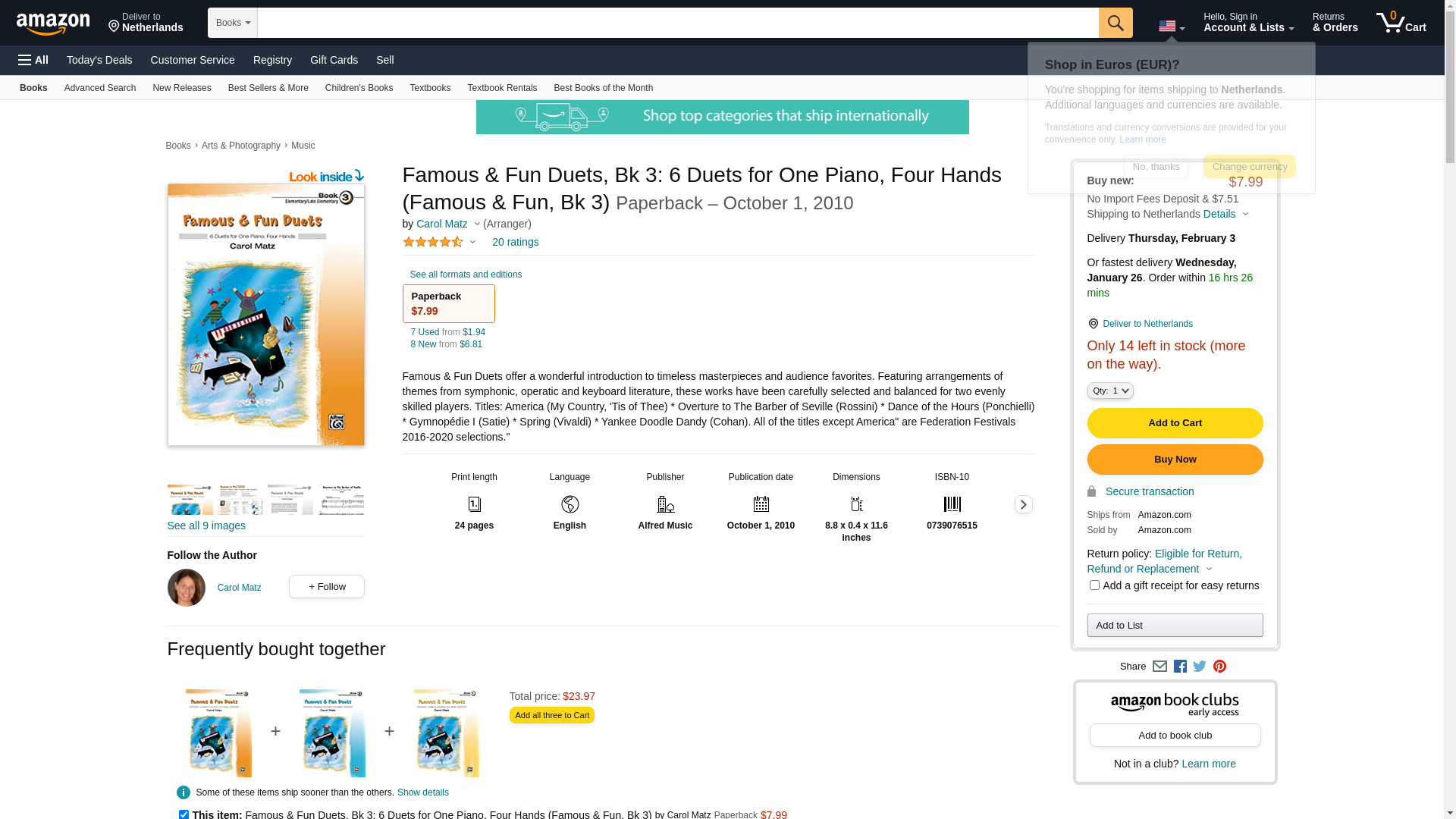1456x819 pixels.
Task: Share this book on Twitter
Action: pos(1200,667)
